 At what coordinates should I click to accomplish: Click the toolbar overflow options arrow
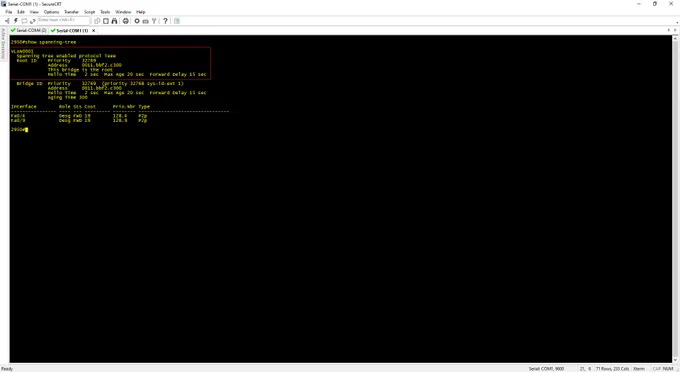677,22
